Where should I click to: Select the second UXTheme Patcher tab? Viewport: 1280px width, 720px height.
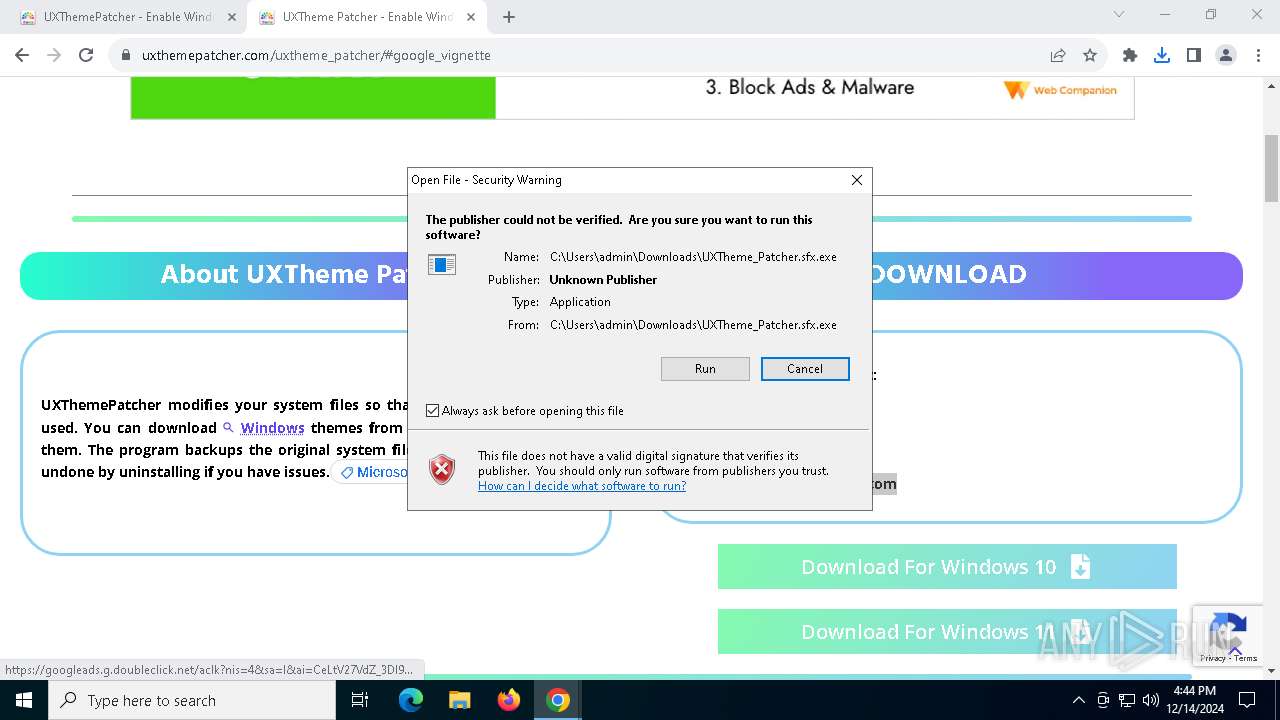[x=365, y=17]
